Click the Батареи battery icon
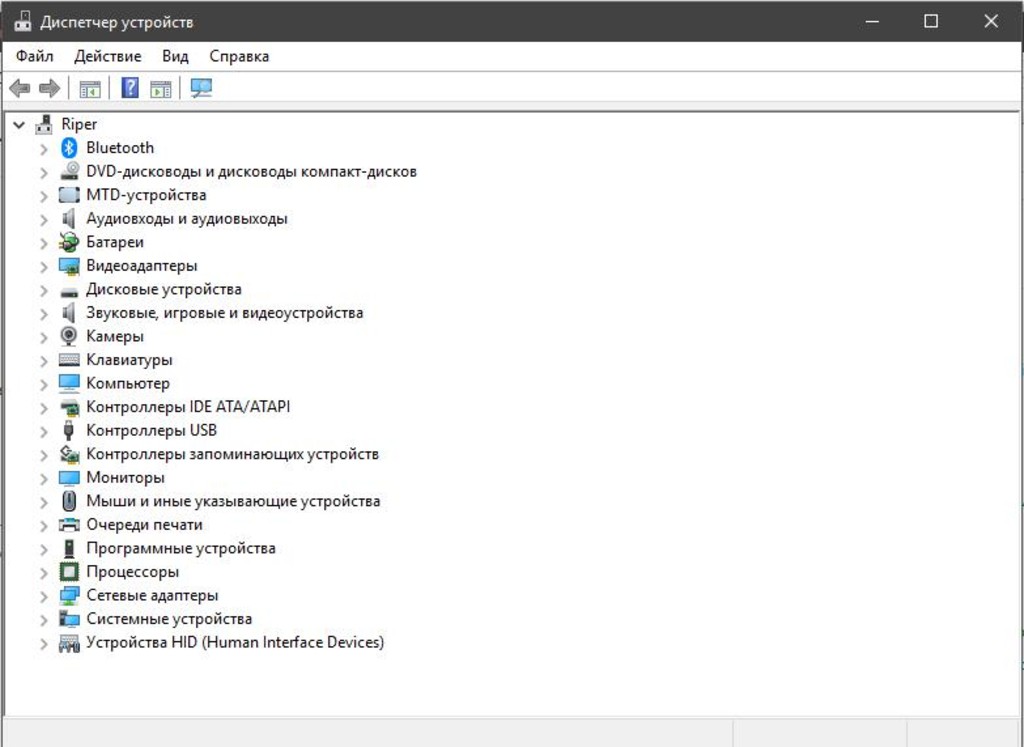The width and height of the screenshot is (1024, 747). [69, 242]
